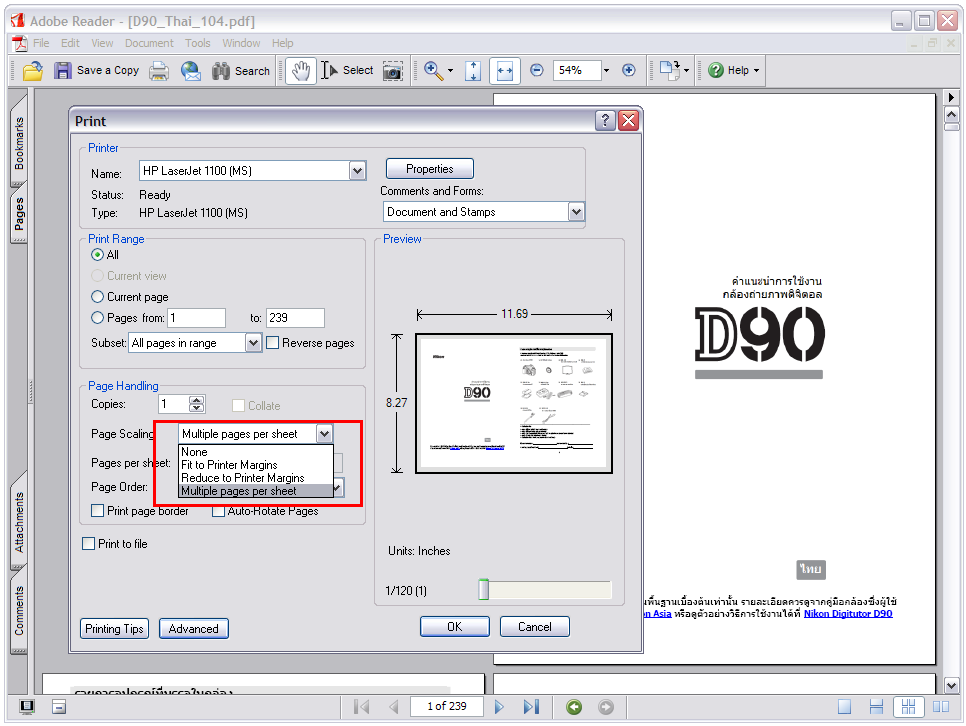
Task: Jump to last page of document
Action: coord(531,707)
